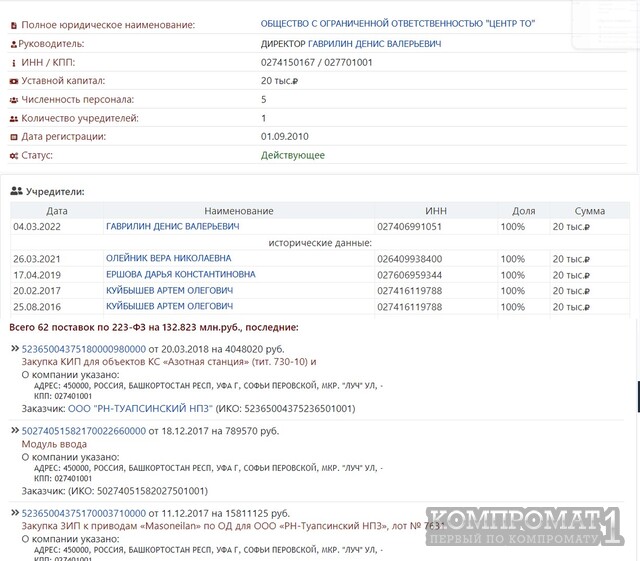Select the registration date 01.09.2010
Viewport: 640px width, 561px height.
pyautogui.click(x=284, y=136)
